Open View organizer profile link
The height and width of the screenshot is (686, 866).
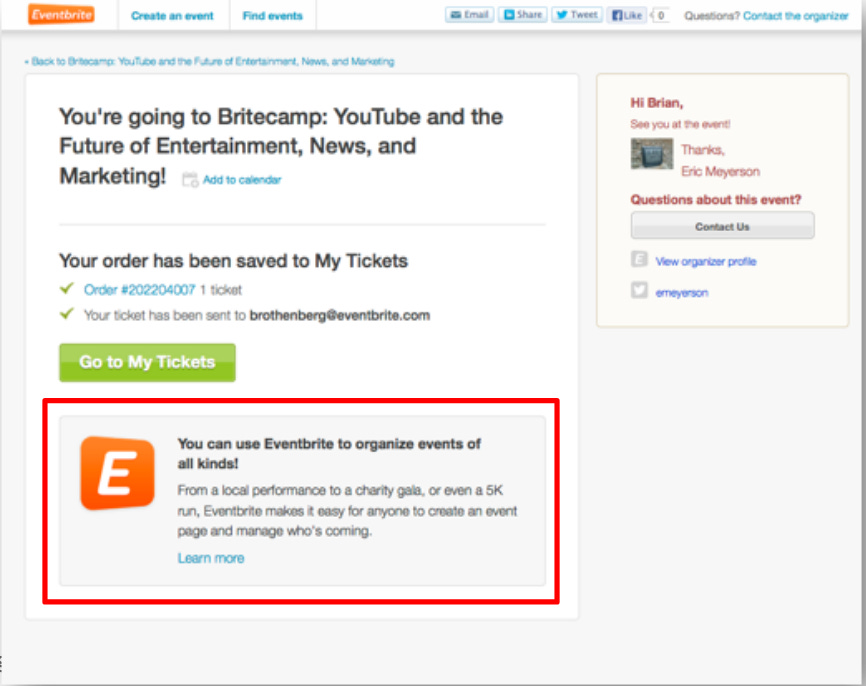point(706,262)
